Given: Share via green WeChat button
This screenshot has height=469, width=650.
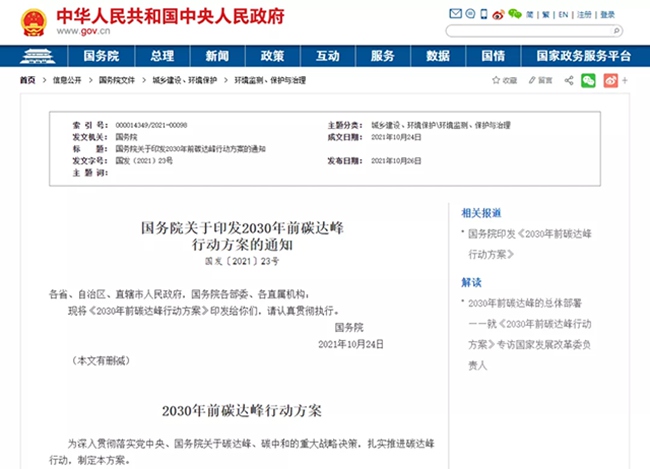Looking at the screenshot, I should click(589, 80).
